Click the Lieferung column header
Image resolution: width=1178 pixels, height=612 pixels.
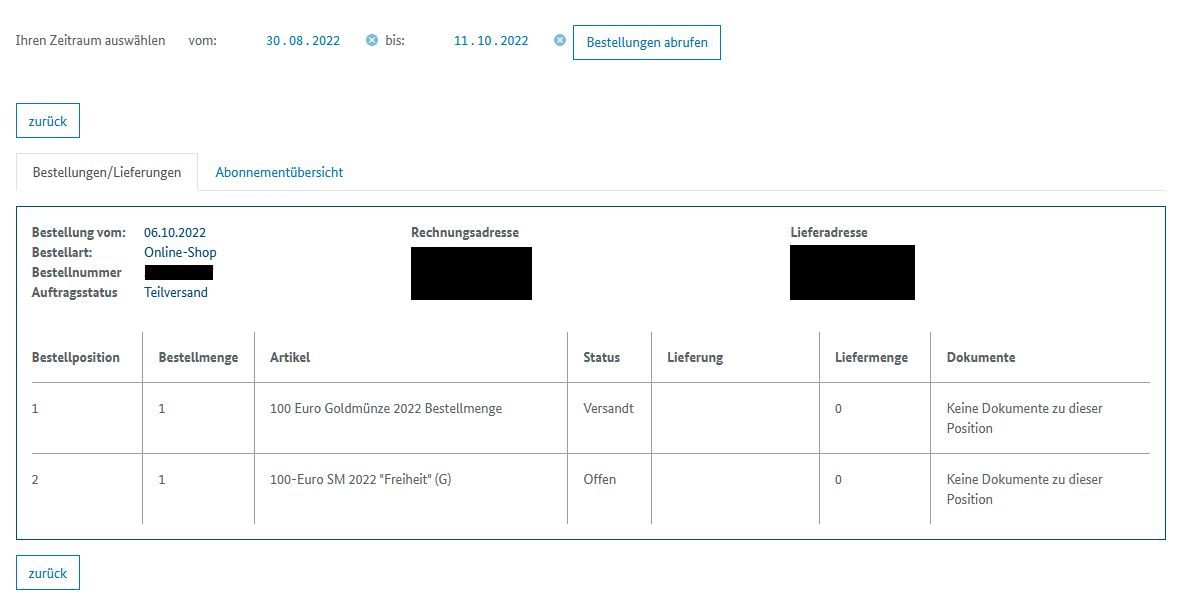pyautogui.click(x=695, y=357)
